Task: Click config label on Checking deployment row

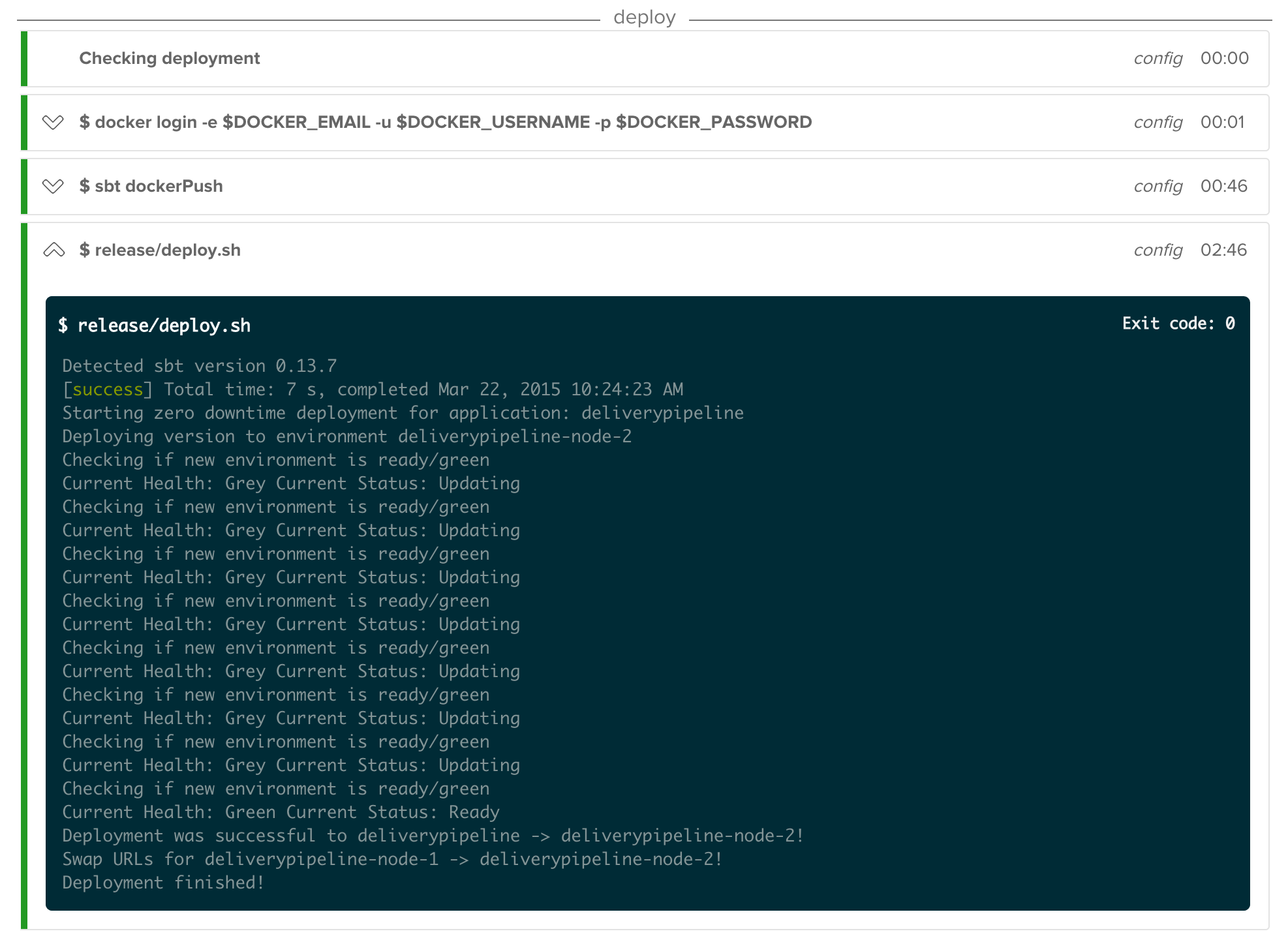Action: (1158, 58)
